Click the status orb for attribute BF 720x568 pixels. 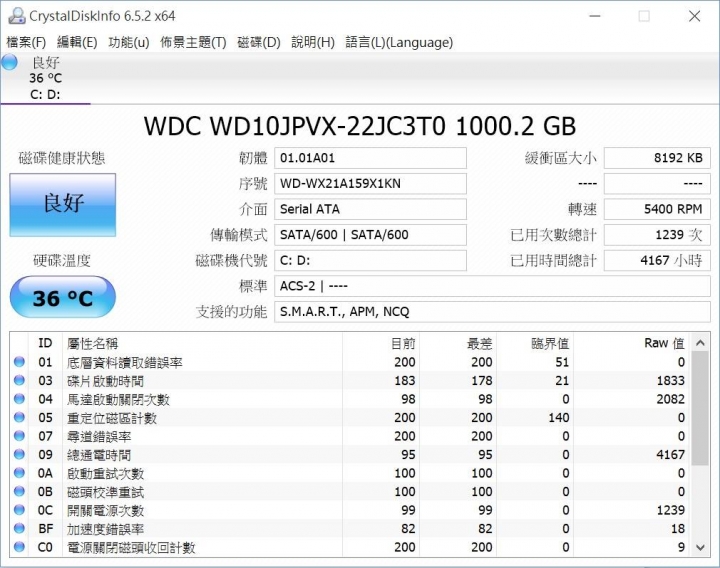(19, 529)
